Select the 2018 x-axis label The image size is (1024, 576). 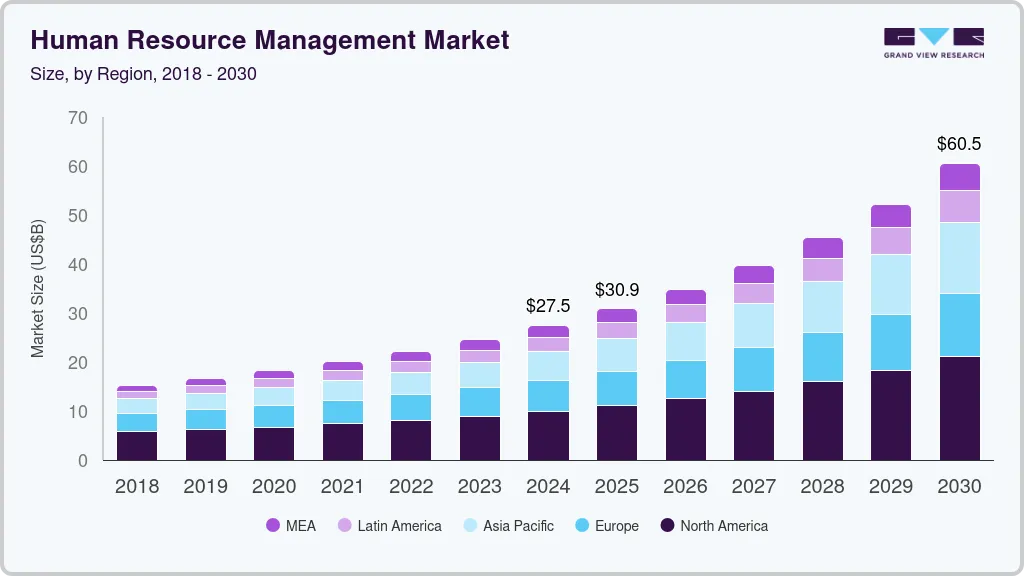(x=137, y=487)
